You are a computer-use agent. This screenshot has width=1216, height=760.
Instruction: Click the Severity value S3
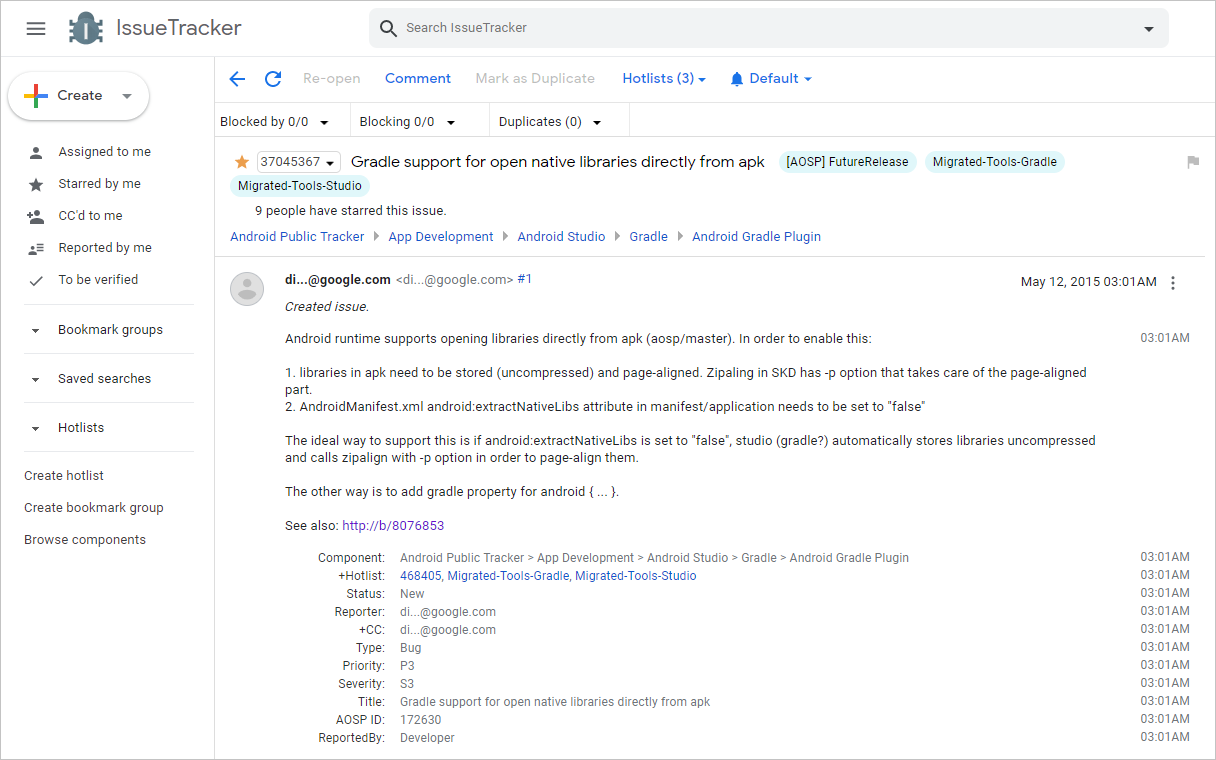407,684
